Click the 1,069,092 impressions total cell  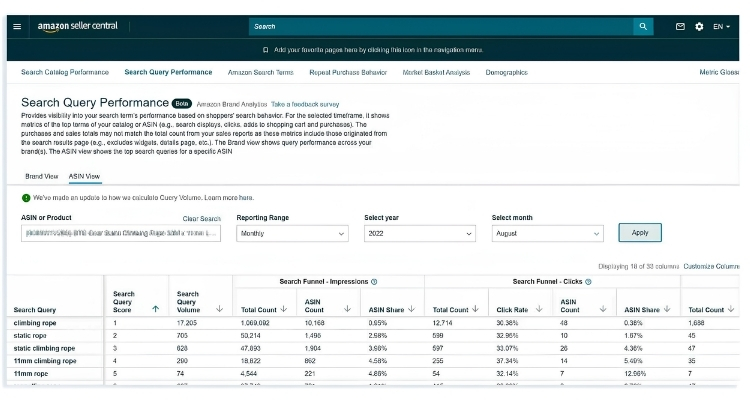[x=255, y=323]
